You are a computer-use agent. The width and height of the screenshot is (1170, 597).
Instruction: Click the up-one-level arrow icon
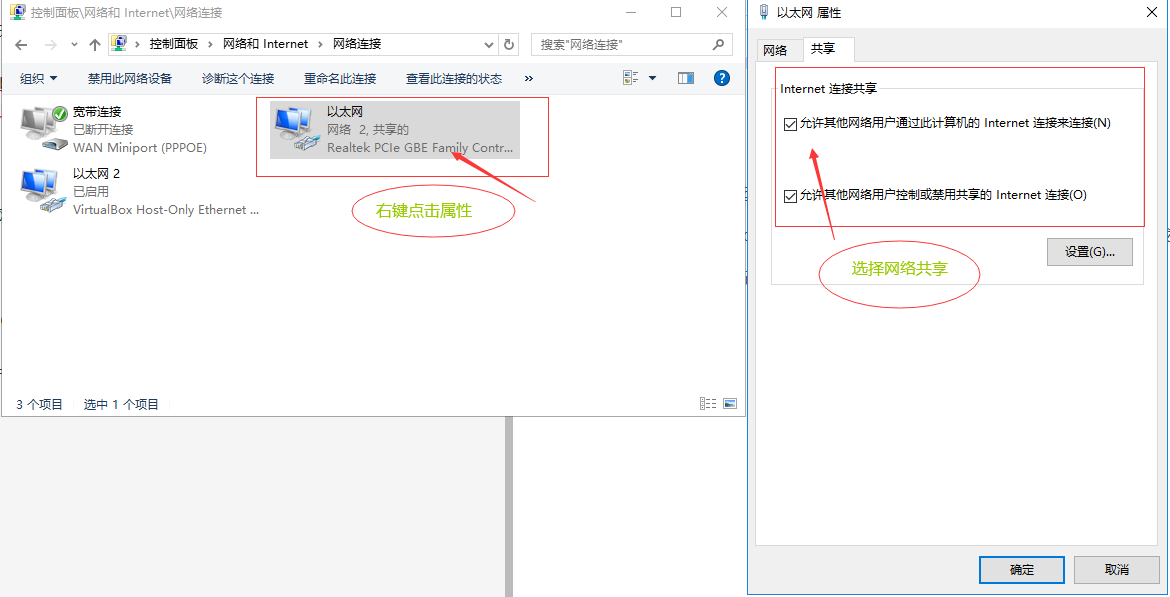[x=95, y=44]
